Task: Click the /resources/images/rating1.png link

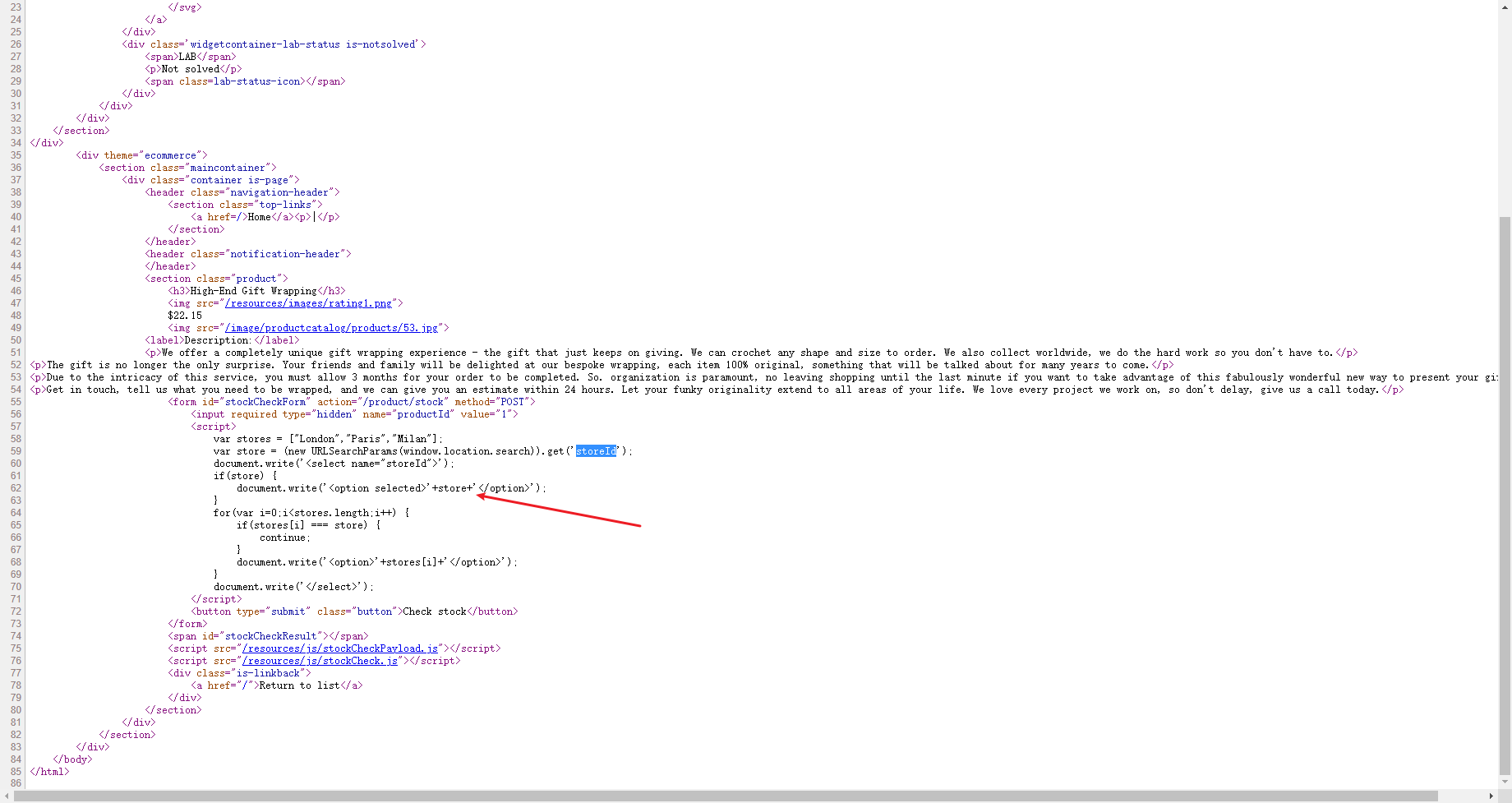Action: tap(307, 303)
